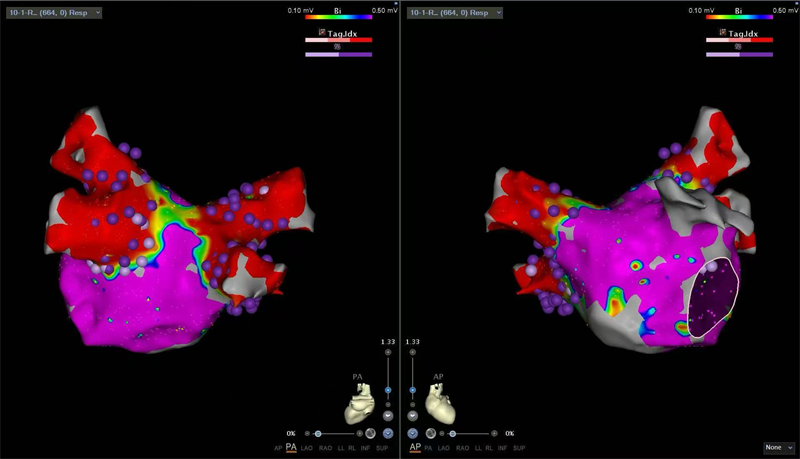Toggle Tag Idx checkbox in left view legend
Viewport: 800px width, 459px height.
(321, 33)
